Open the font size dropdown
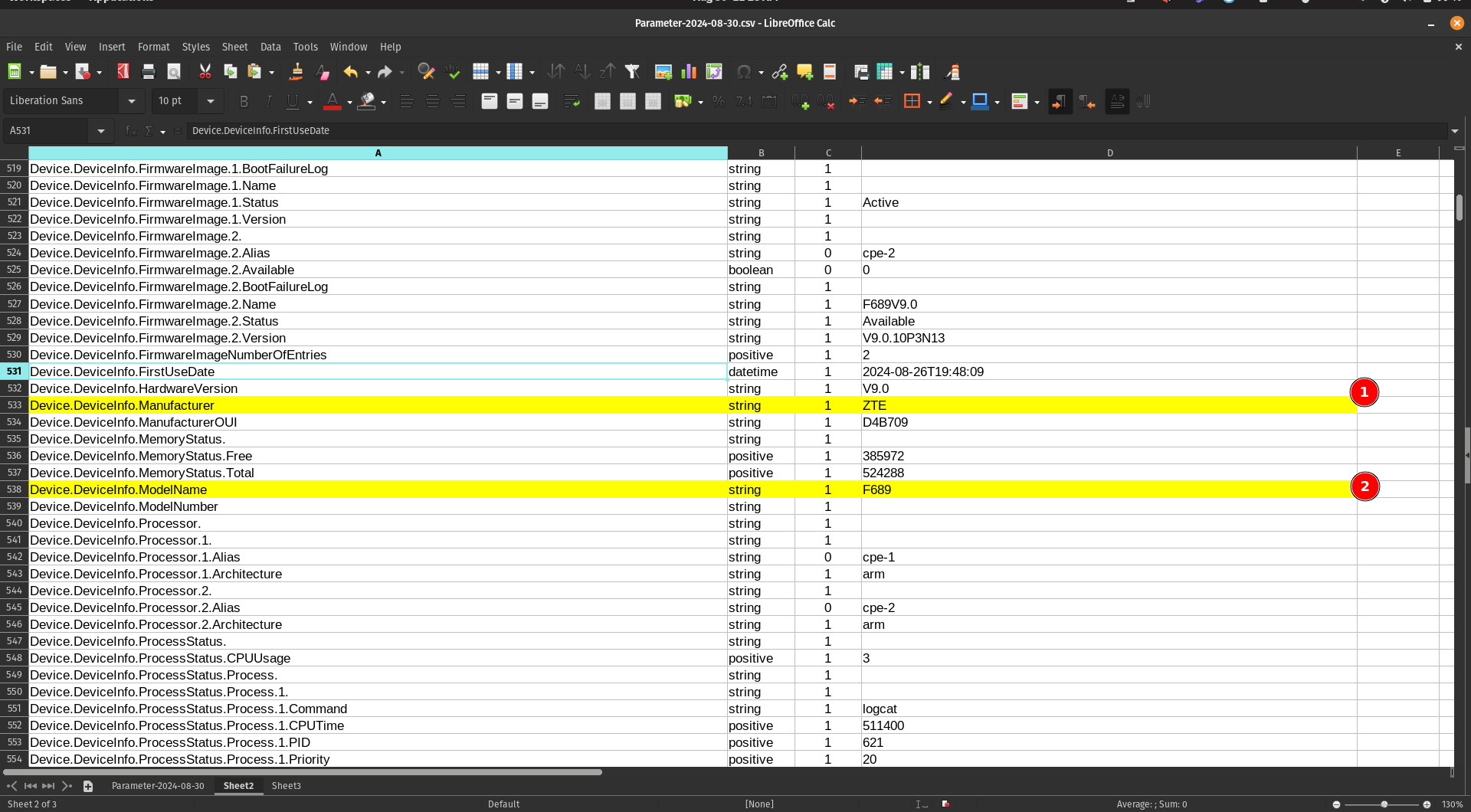The image size is (1471, 812). click(210, 101)
